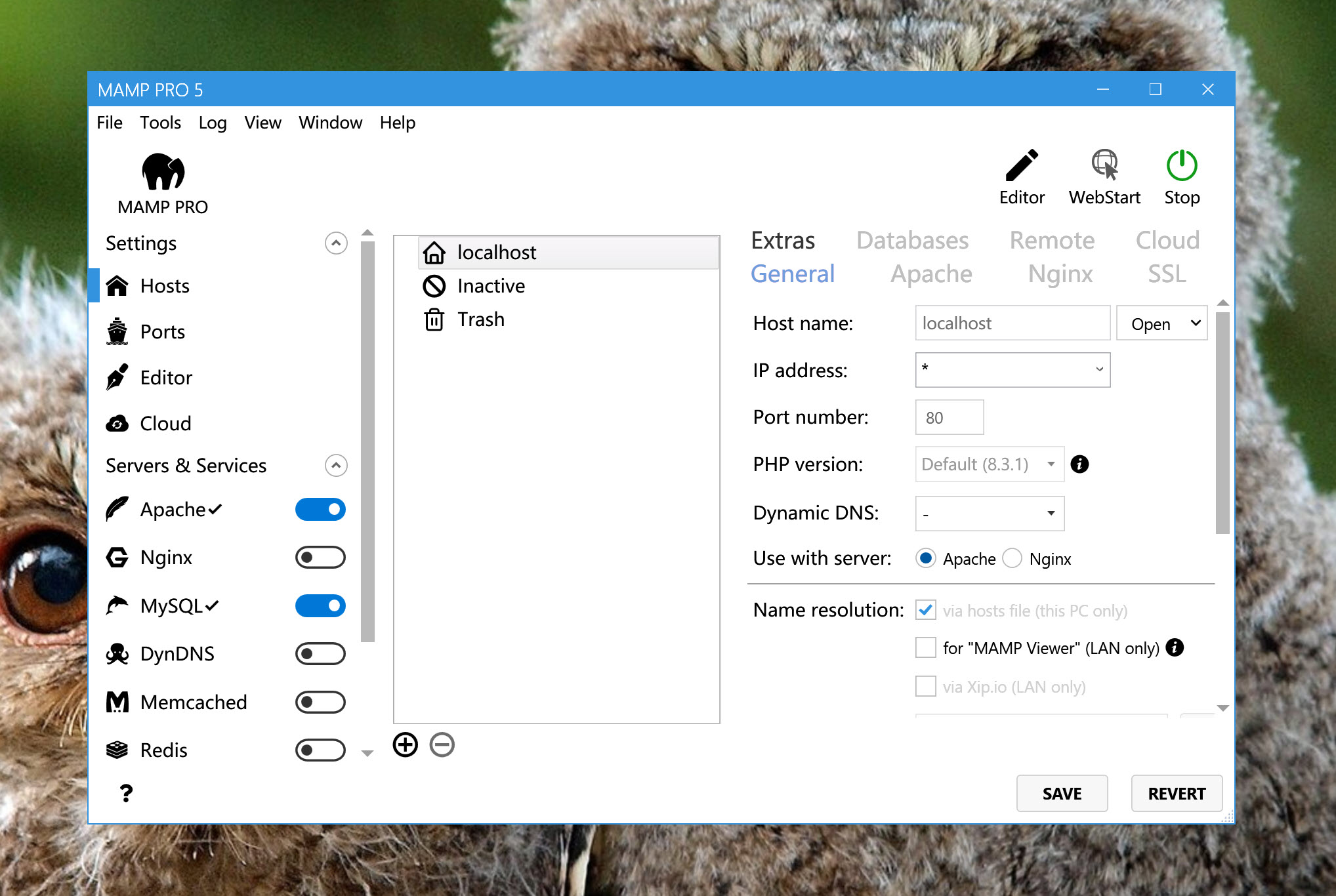Switch to the host Cloud tab

(x=1167, y=241)
